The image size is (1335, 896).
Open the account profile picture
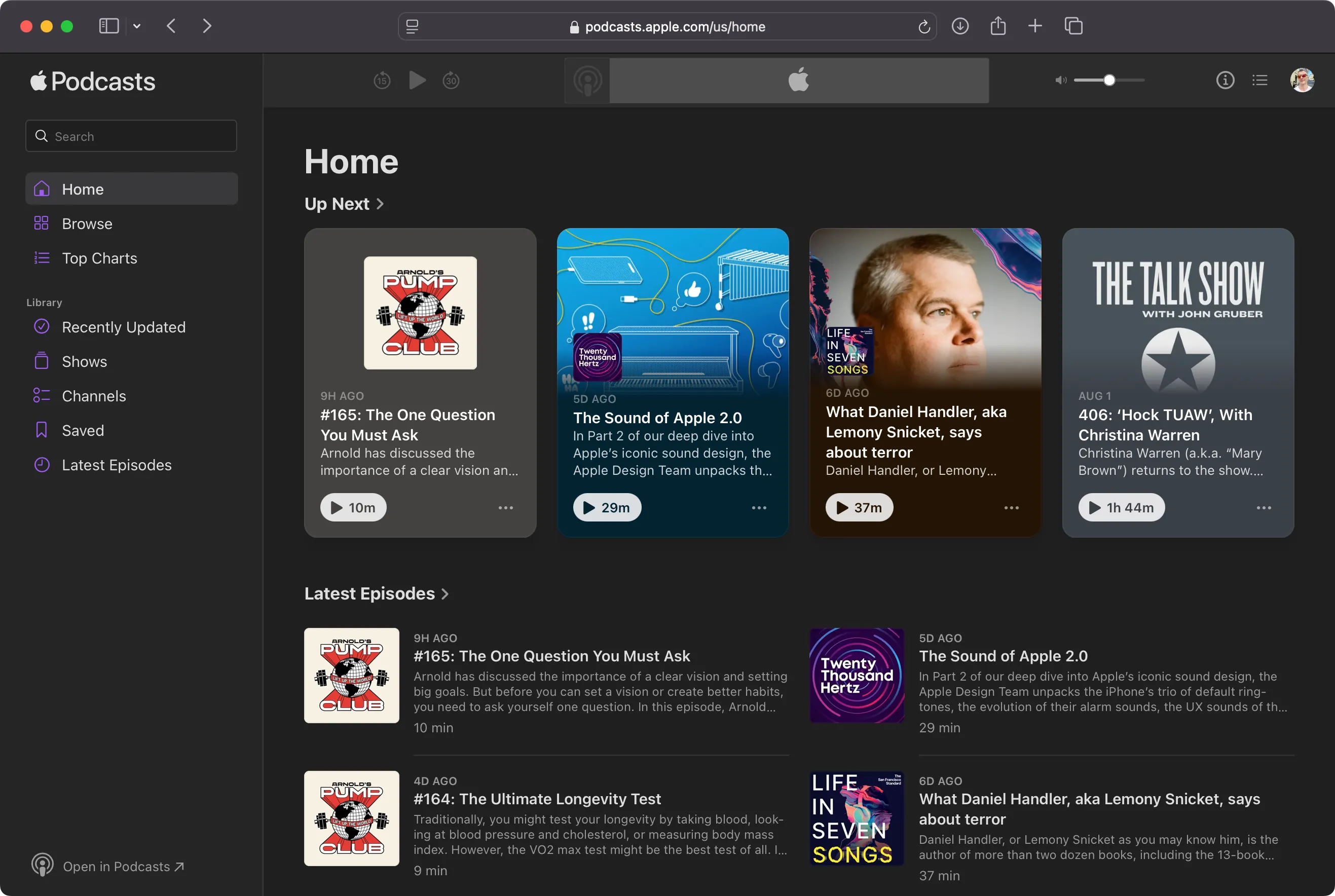point(1303,81)
